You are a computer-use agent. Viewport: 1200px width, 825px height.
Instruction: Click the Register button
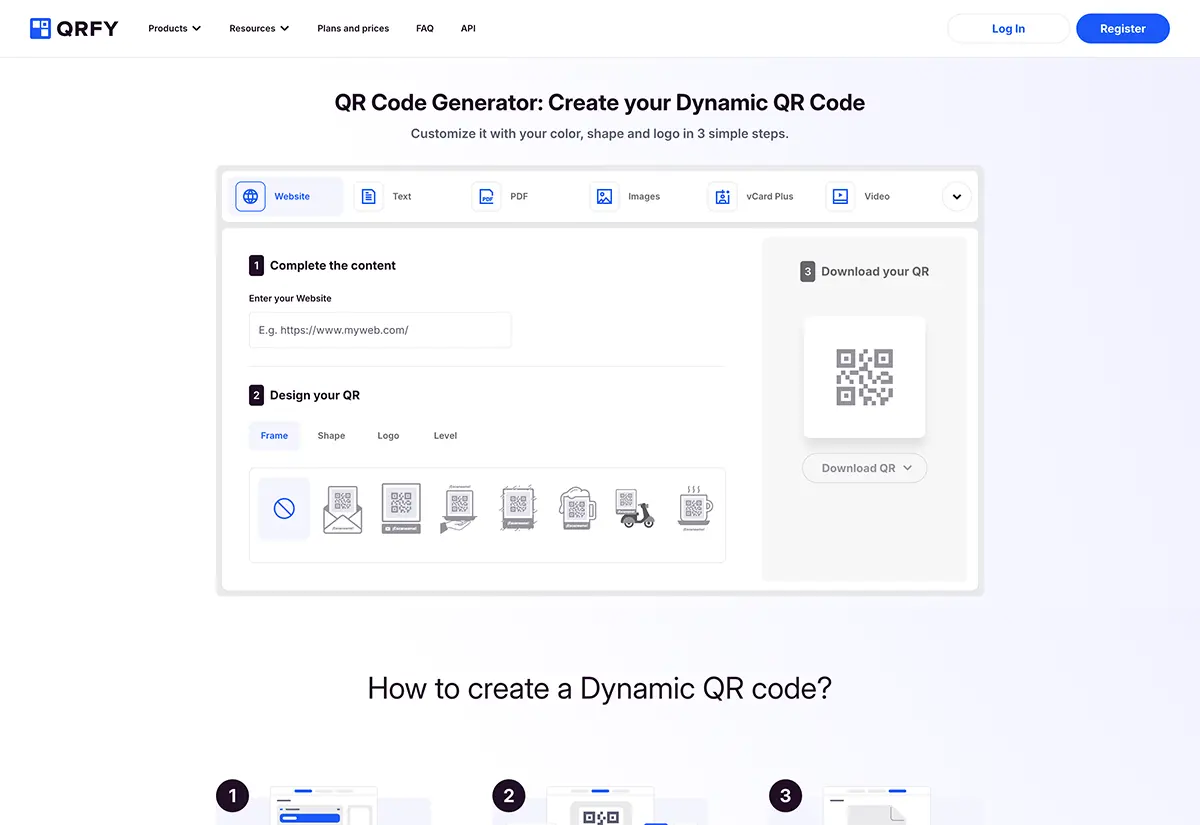pos(1123,29)
